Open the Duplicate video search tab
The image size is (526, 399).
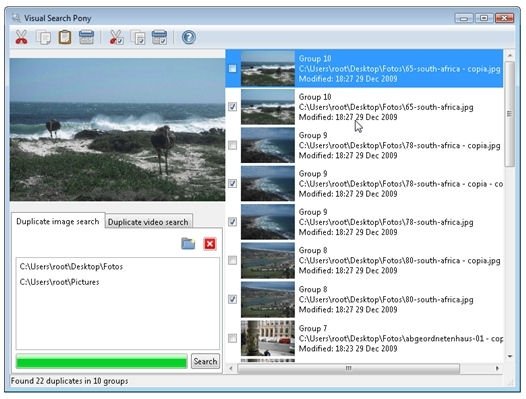tap(148, 222)
